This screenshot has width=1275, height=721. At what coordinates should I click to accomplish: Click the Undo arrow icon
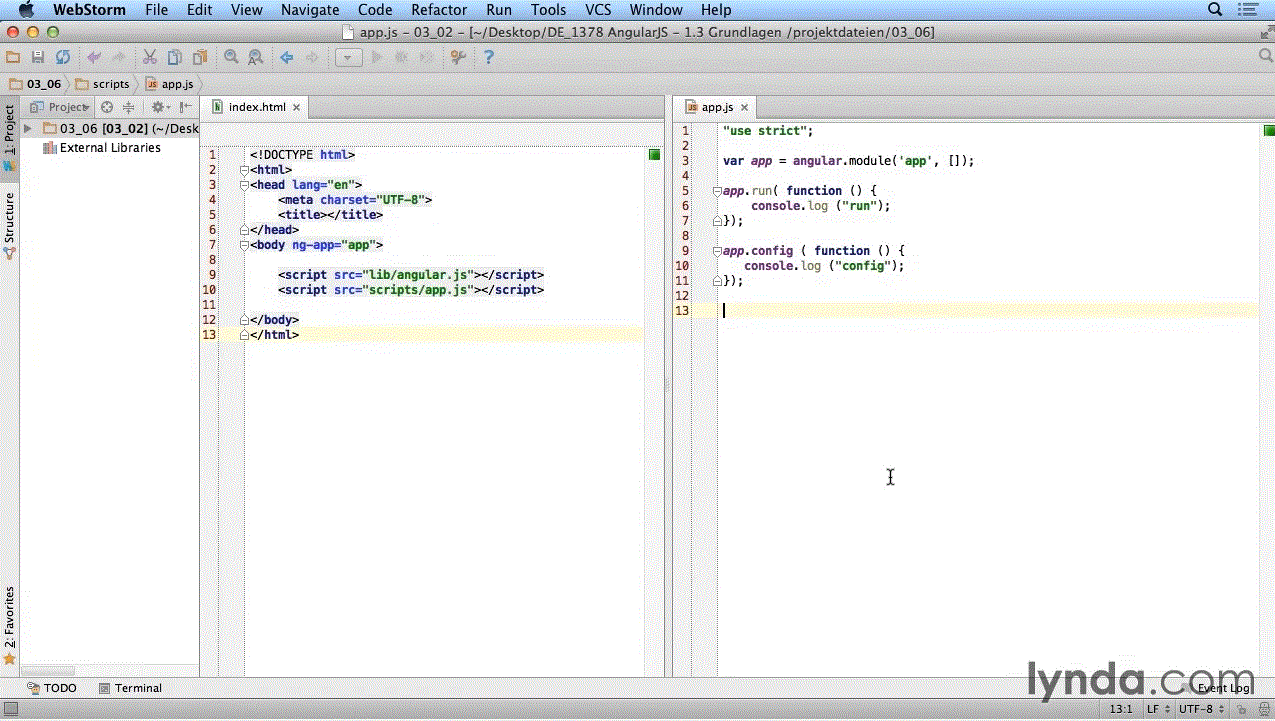pos(94,58)
